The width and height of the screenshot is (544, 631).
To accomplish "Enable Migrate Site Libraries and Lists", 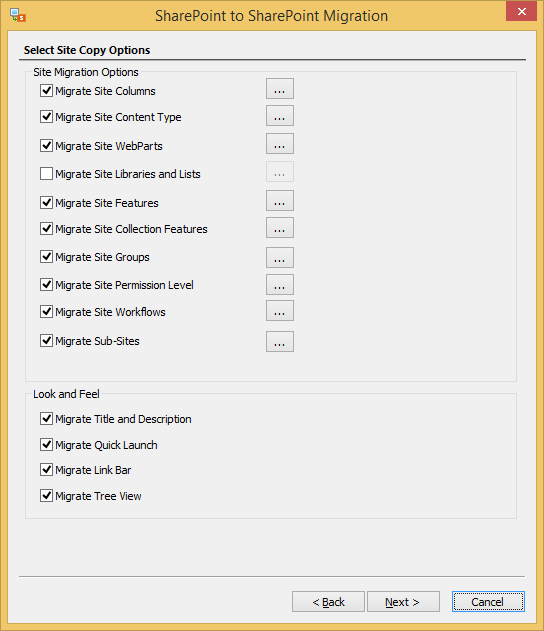I will [x=46, y=173].
